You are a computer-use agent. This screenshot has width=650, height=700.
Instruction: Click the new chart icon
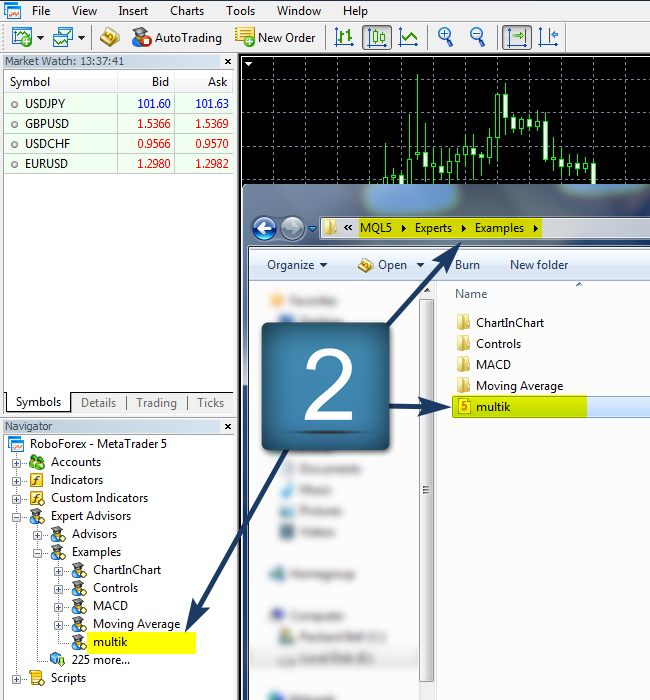pyautogui.click(x=22, y=38)
